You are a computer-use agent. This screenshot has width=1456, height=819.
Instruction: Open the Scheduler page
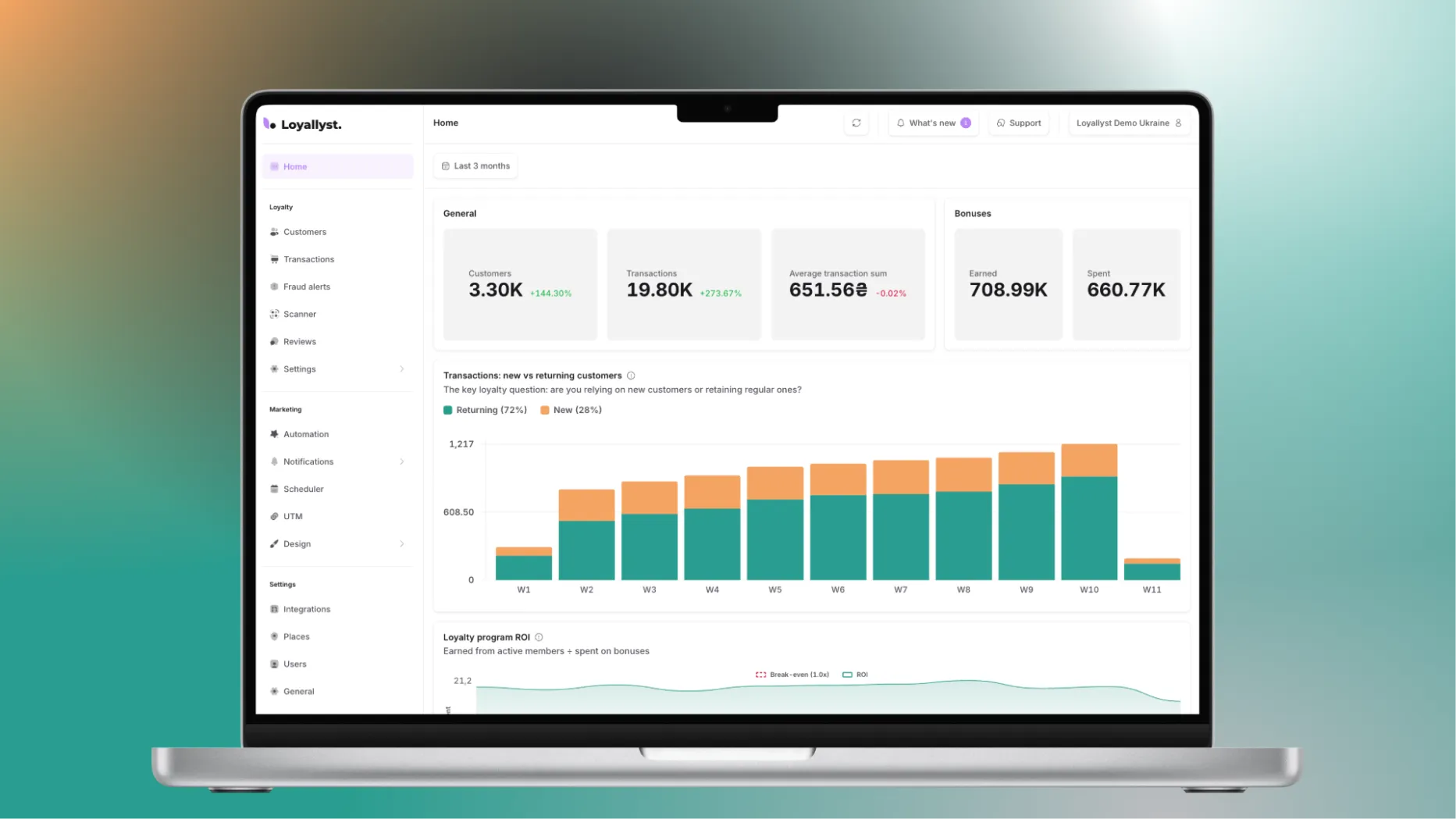[x=337, y=489]
